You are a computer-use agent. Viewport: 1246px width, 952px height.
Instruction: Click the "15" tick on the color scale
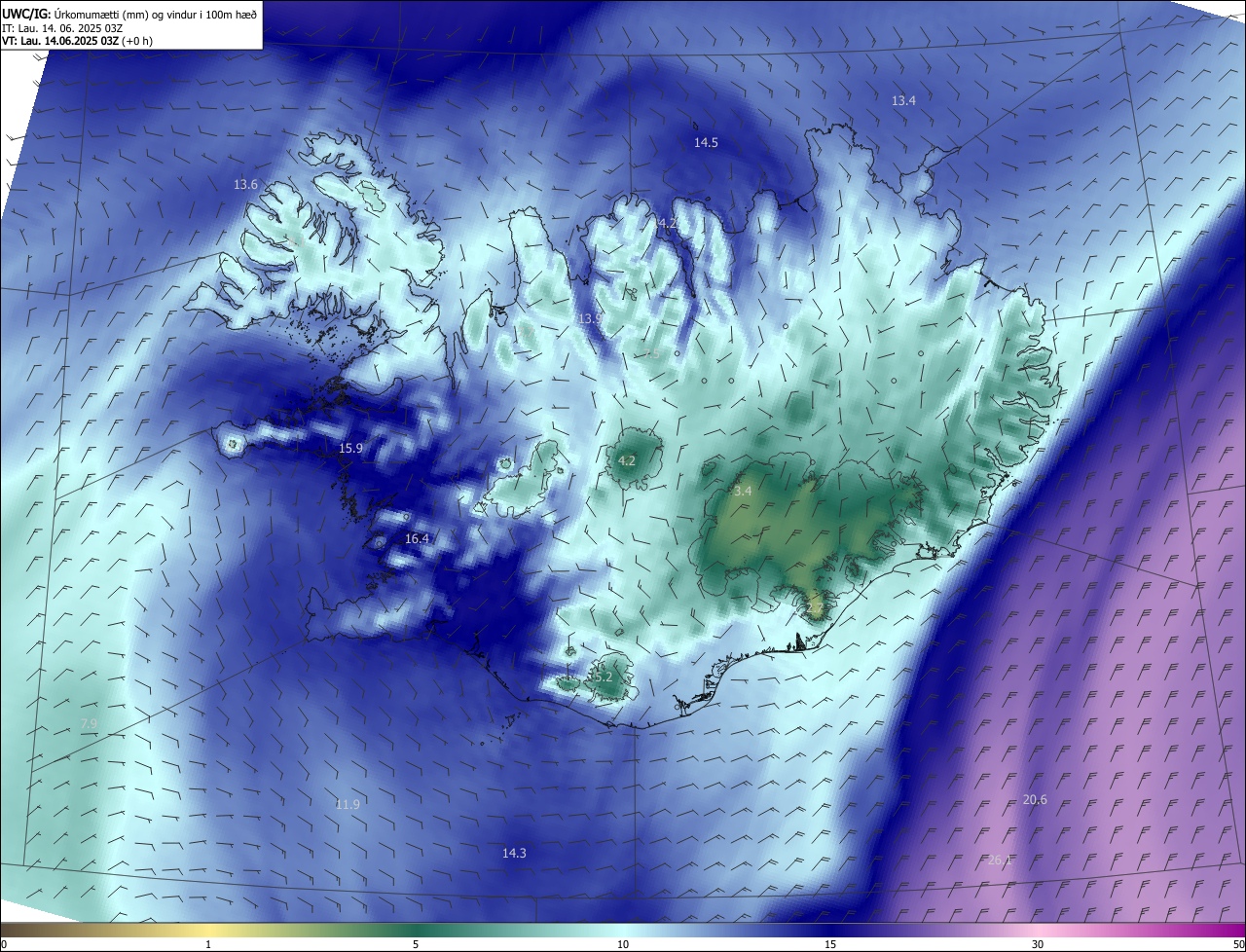(830, 944)
